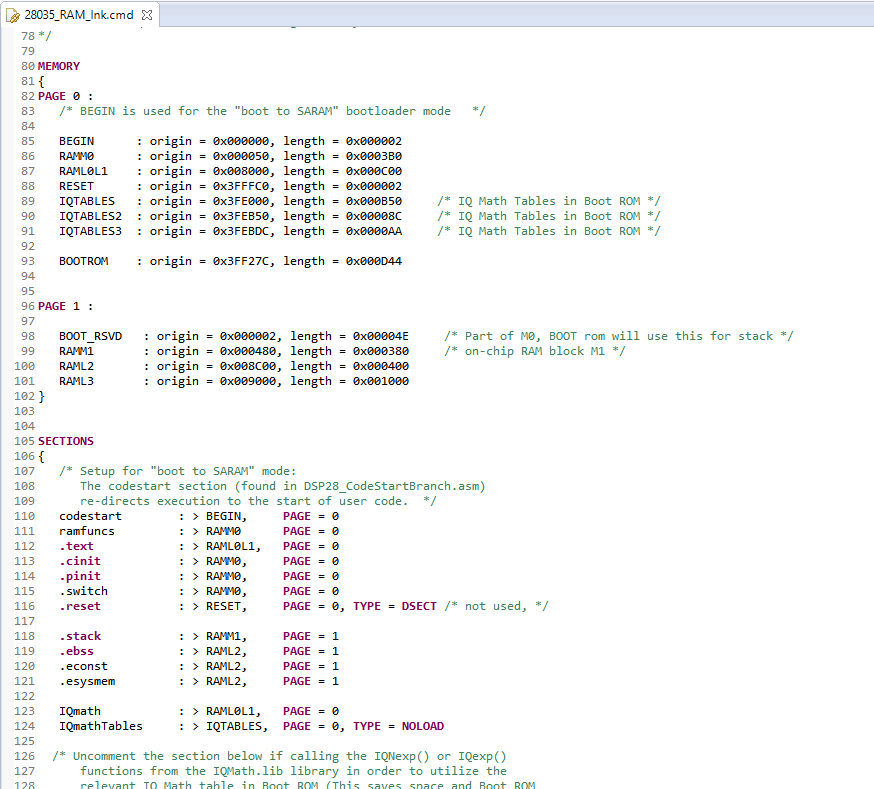
Task: Click line number 93 in the gutter
Action: click(25, 261)
